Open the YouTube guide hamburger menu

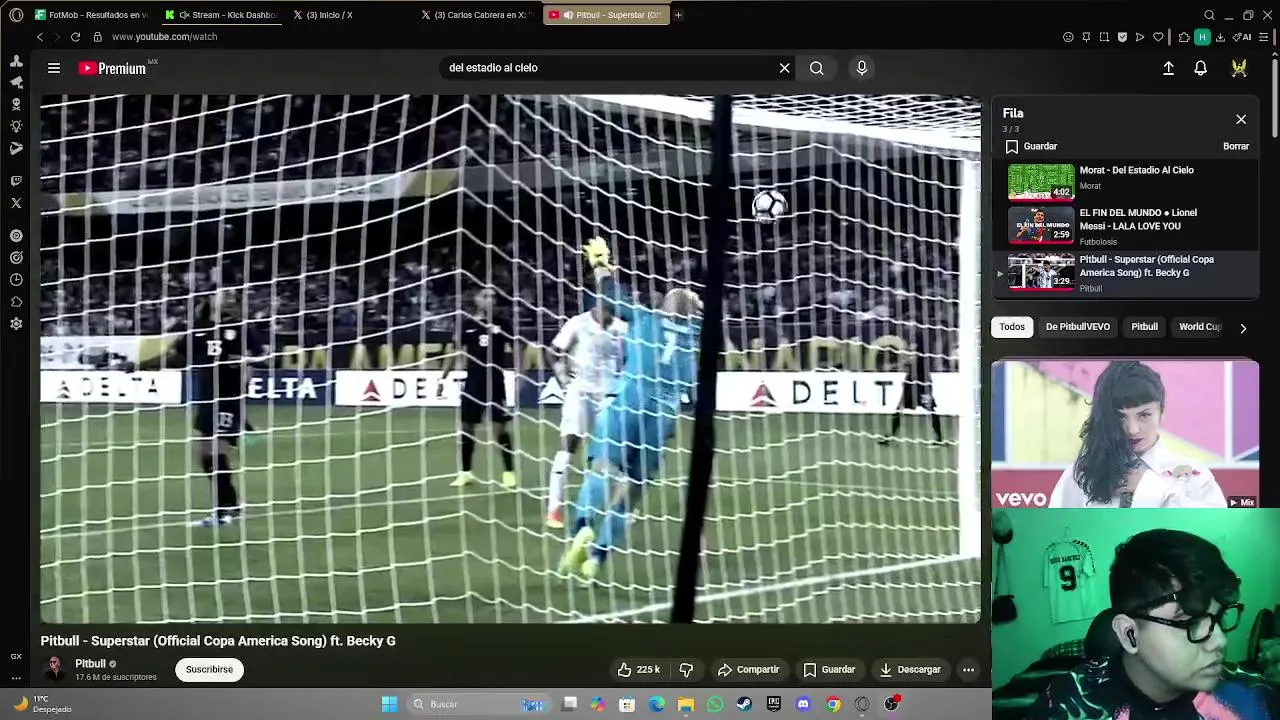click(x=54, y=68)
